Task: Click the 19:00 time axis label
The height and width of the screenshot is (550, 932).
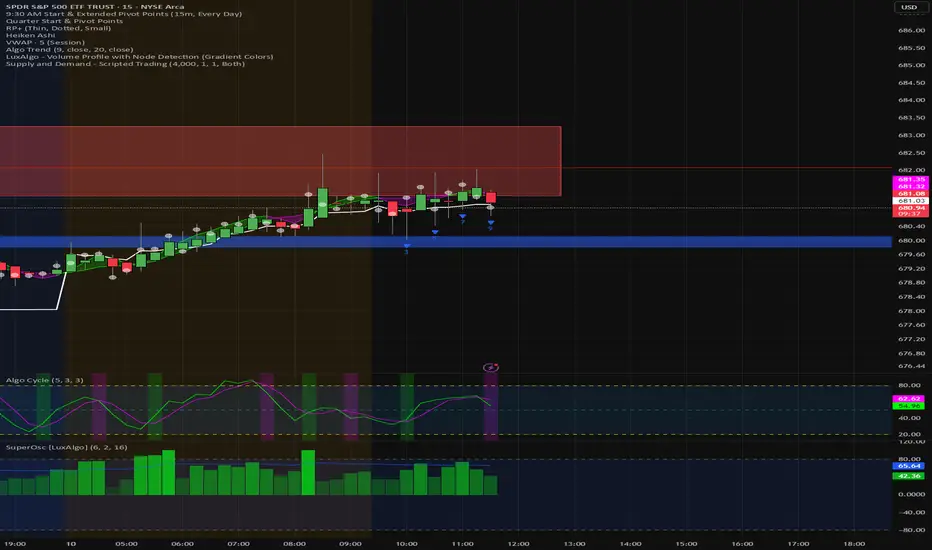Action: click(x=15, y=543)
